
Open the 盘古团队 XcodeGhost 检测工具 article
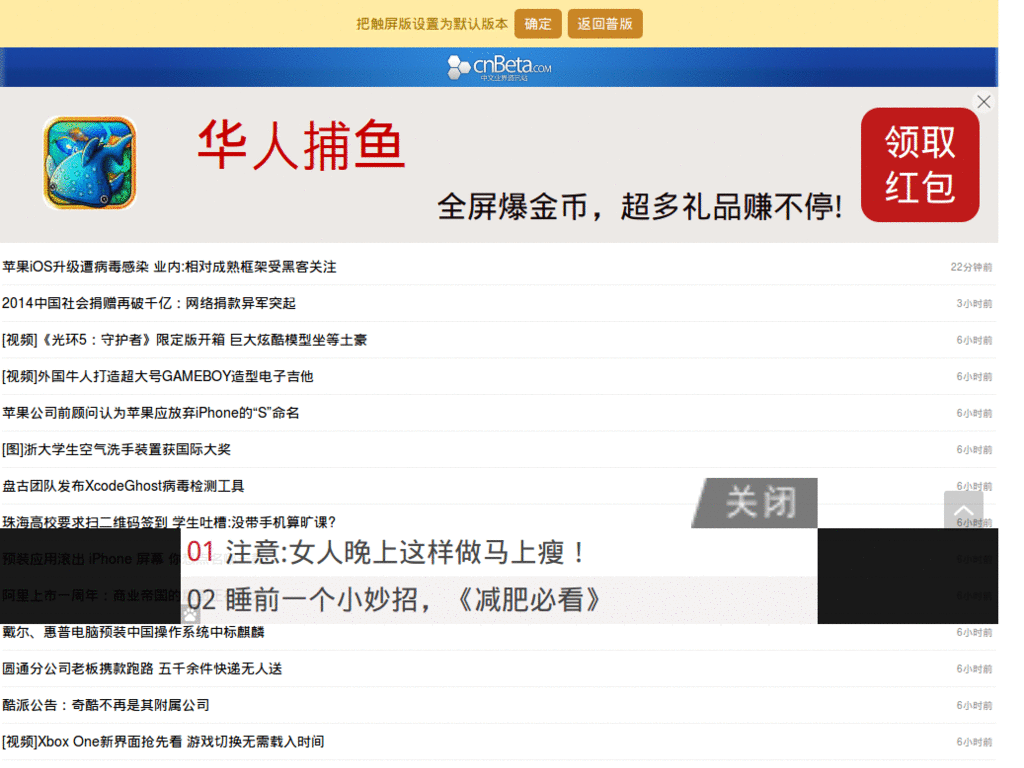coord(123,486)
